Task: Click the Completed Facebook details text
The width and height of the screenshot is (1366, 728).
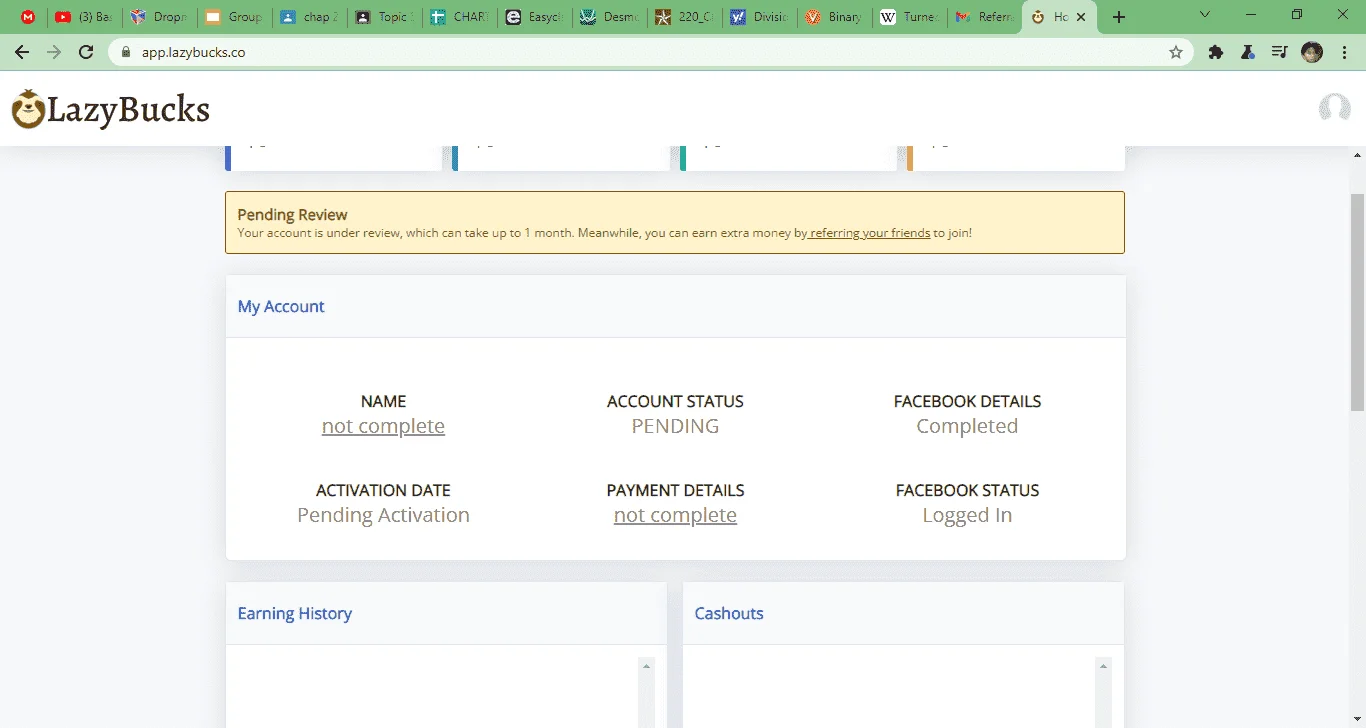Action: pos(967,426)
